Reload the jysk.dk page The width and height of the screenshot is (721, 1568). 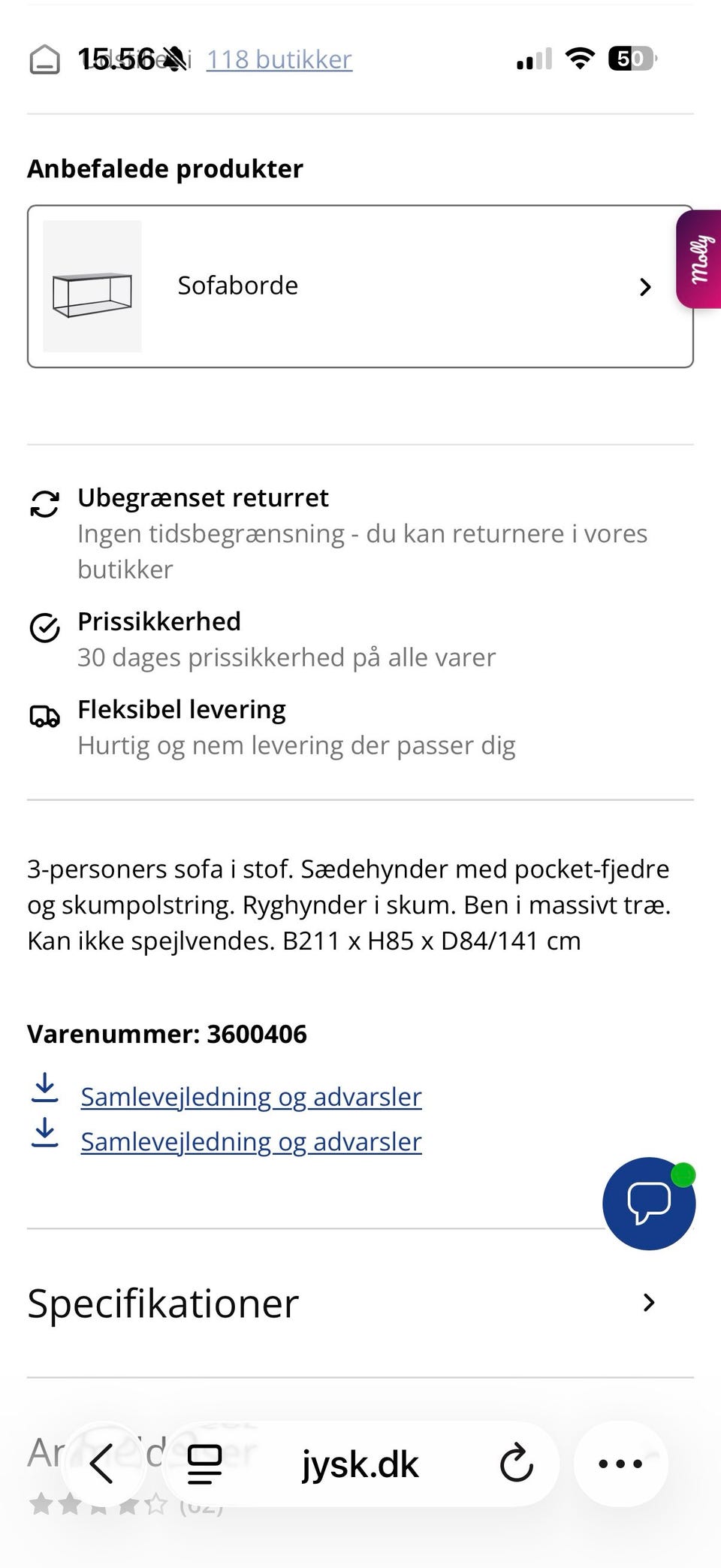(516, 1464)
